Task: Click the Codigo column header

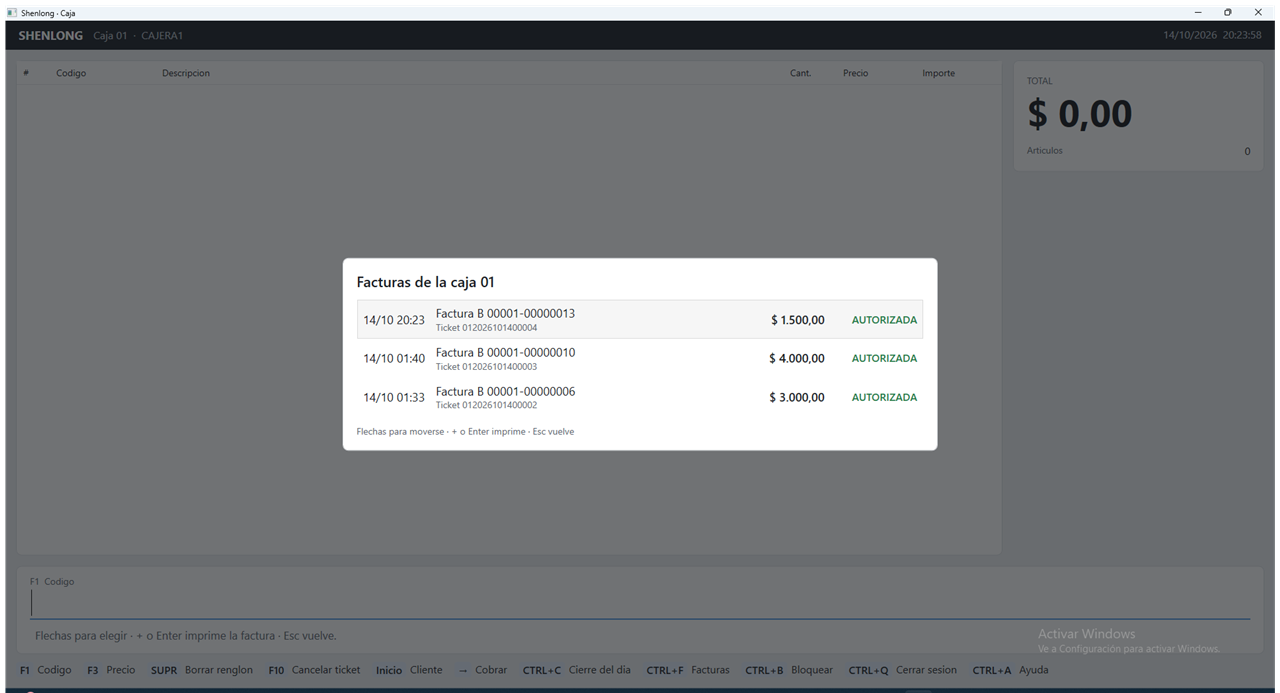Action: click(71, 73)
